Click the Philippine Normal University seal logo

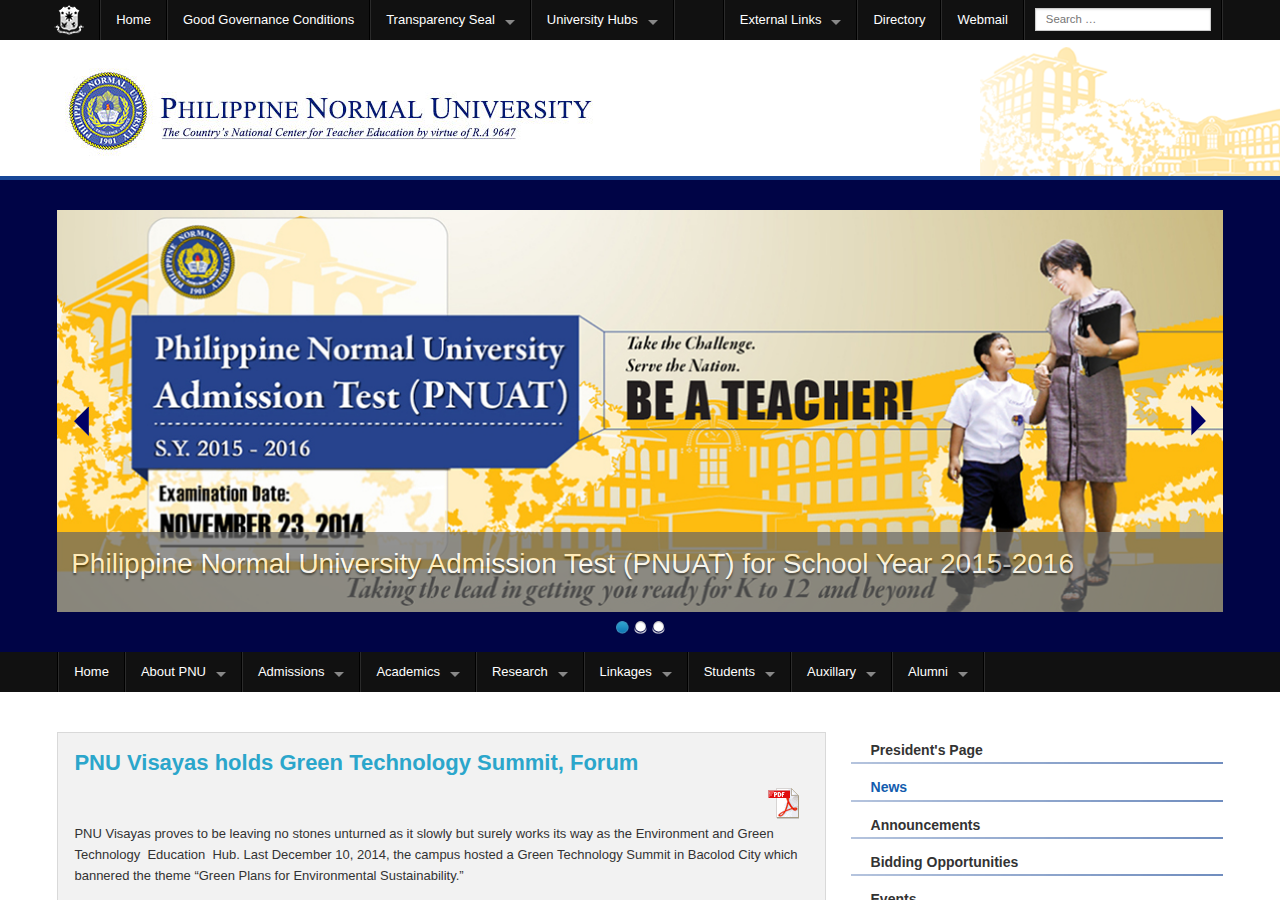click(107, 111)
